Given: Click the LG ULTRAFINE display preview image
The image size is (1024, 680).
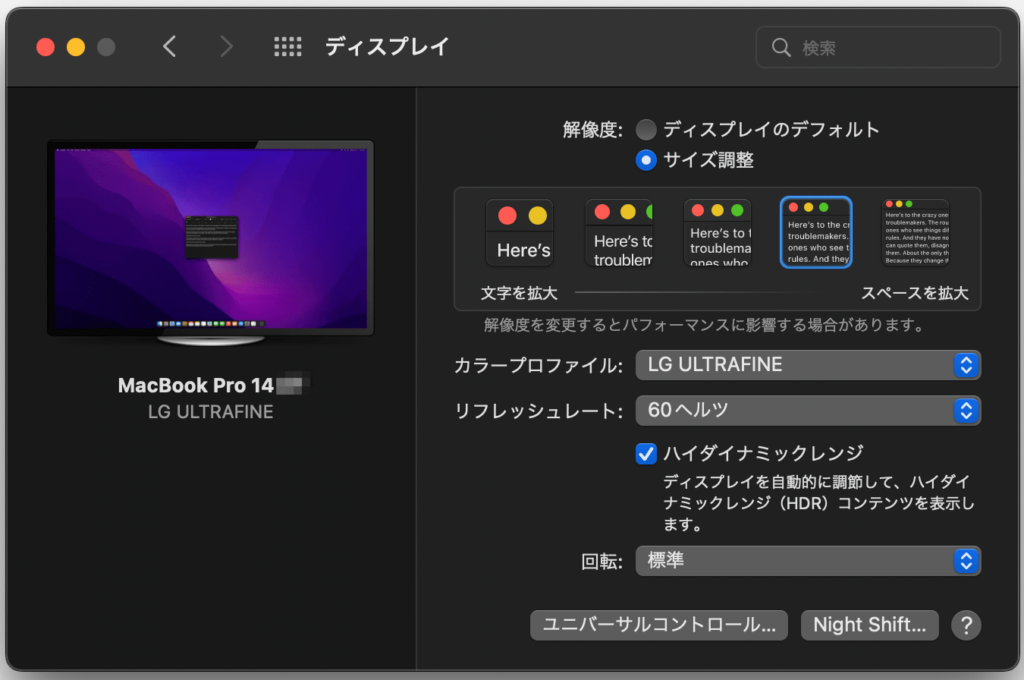Looking at the screenshot, I should click(211, 242).
